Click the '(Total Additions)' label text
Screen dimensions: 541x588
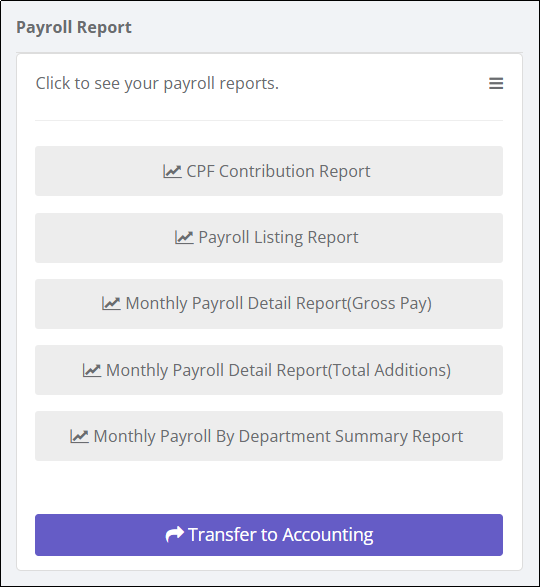389,370
